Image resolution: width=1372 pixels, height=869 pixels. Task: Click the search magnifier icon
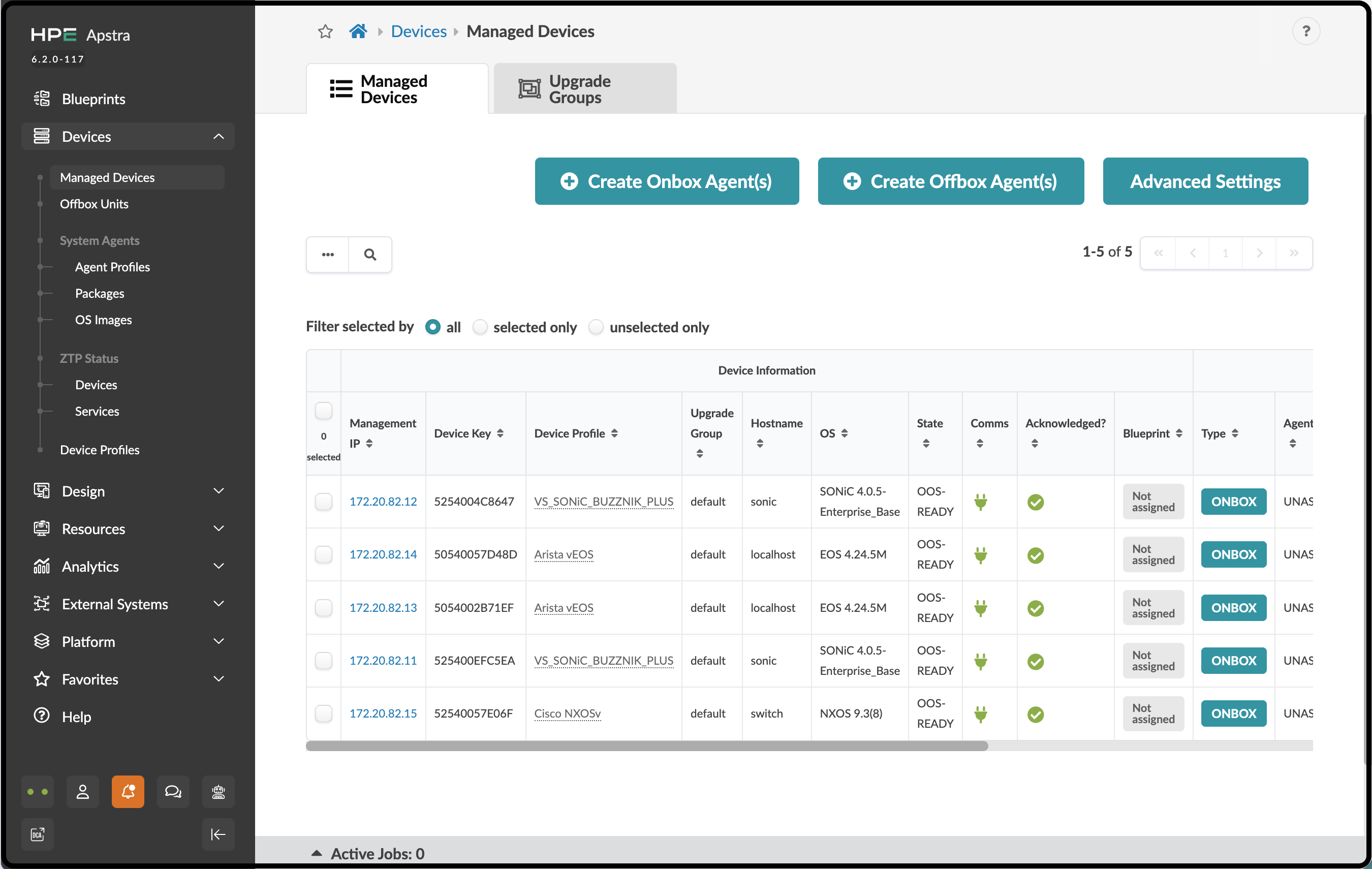pos(370,254)
